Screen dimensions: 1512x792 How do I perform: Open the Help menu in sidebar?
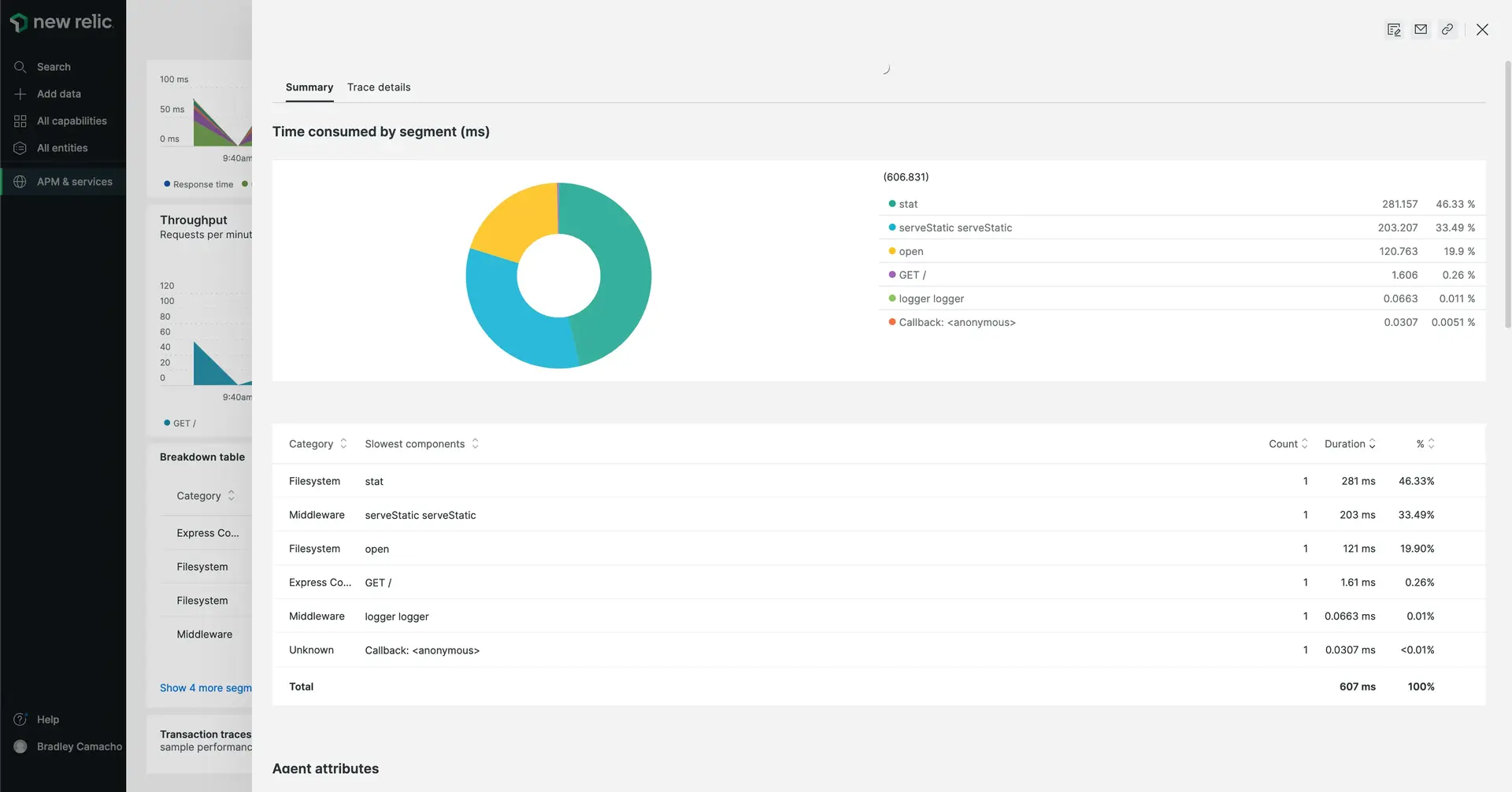[47, 720]
